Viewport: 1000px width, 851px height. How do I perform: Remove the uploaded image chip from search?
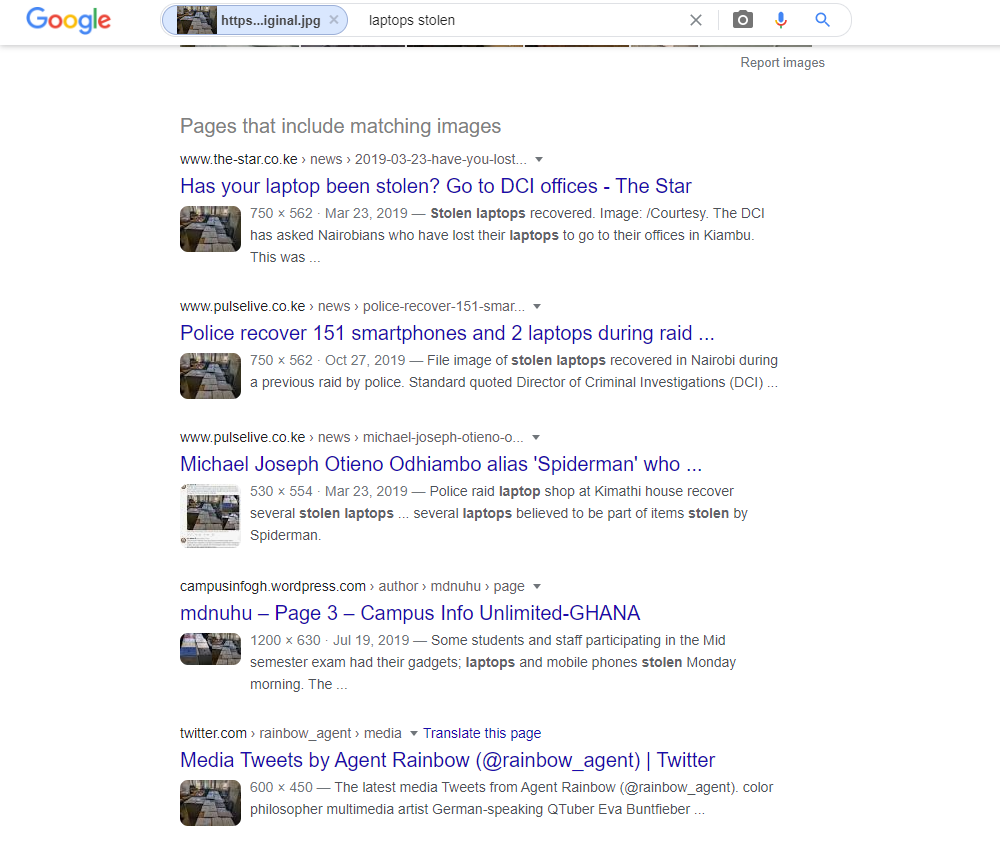pyautogui.click(x=334, y=20)
